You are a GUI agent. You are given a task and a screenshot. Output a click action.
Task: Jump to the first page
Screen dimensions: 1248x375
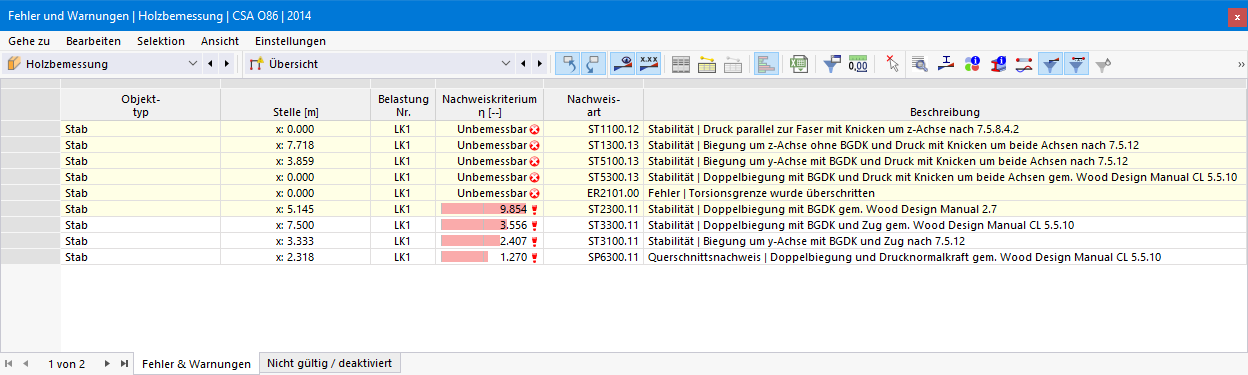click(x=10, y=364)
